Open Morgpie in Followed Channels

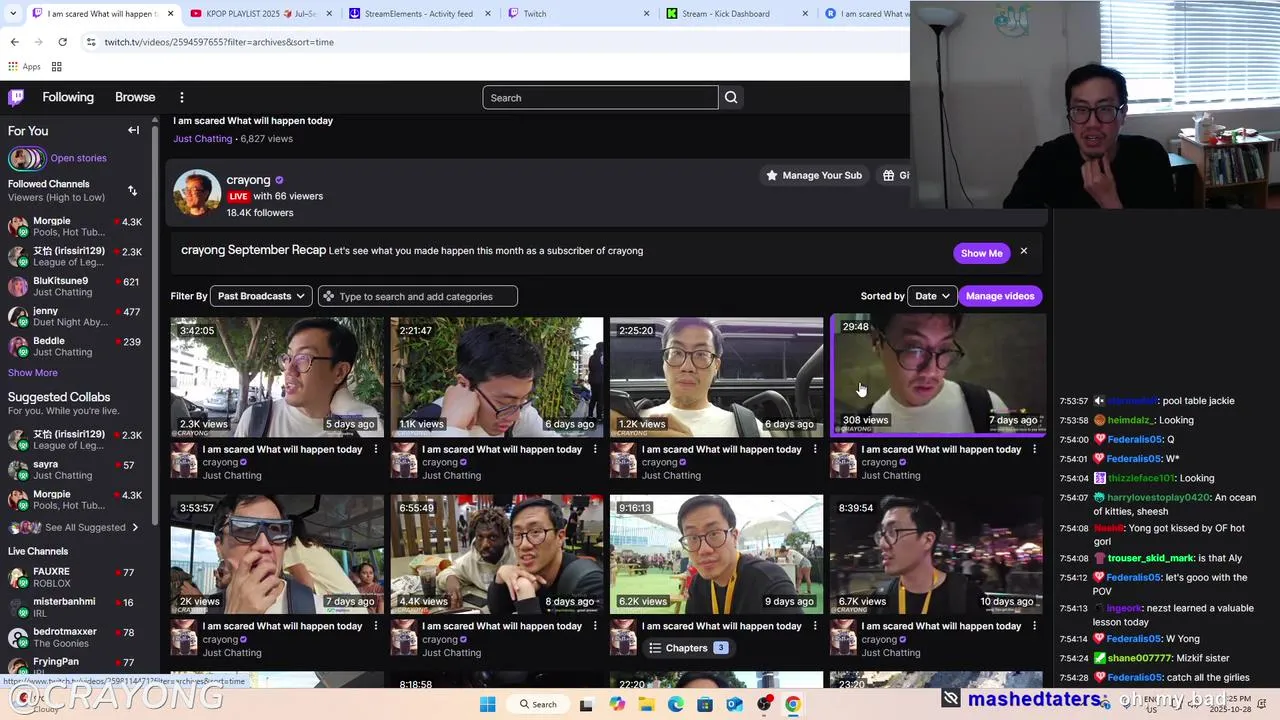pyautogui.click(x=75, y=227)
